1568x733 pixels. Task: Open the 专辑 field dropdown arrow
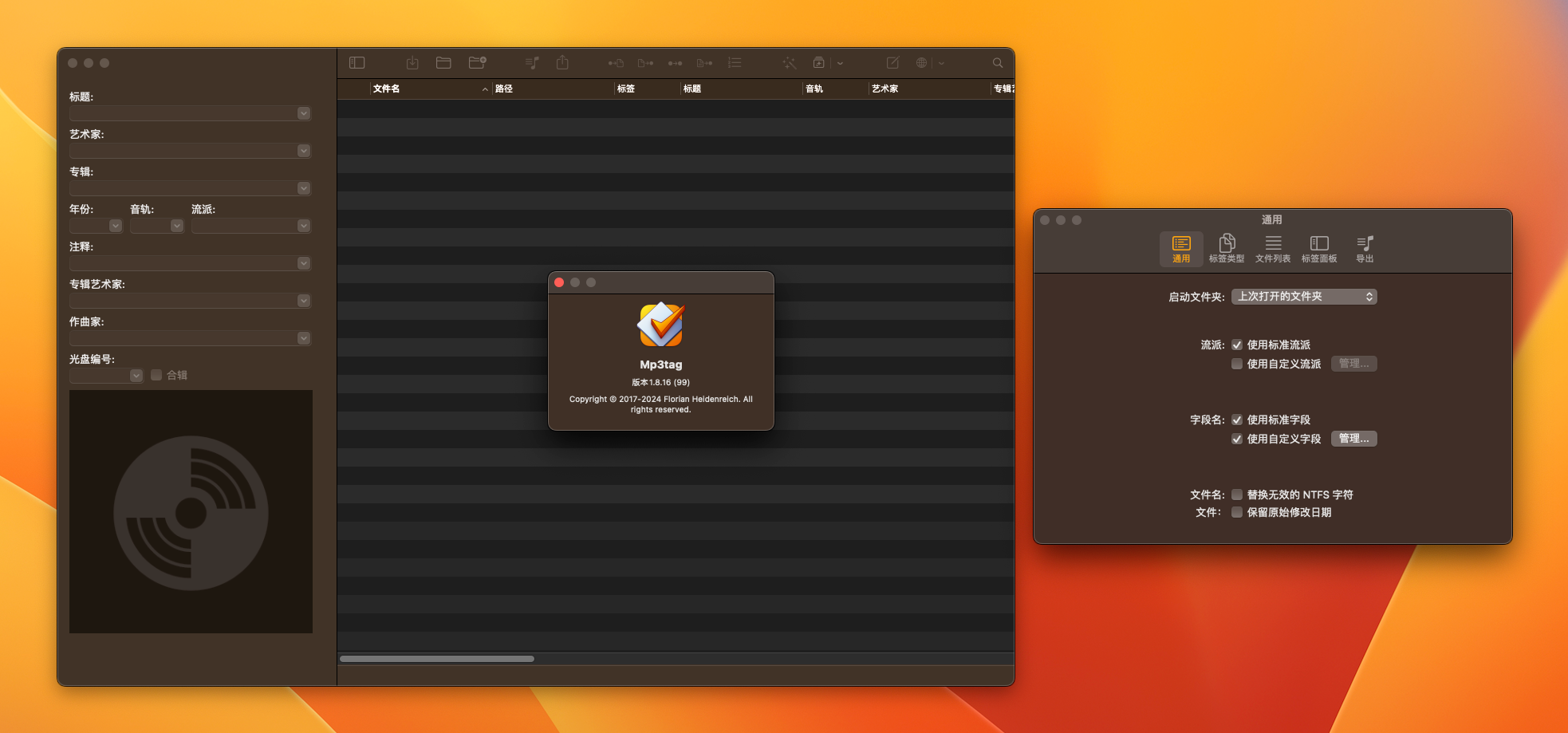tap(304, 188)
